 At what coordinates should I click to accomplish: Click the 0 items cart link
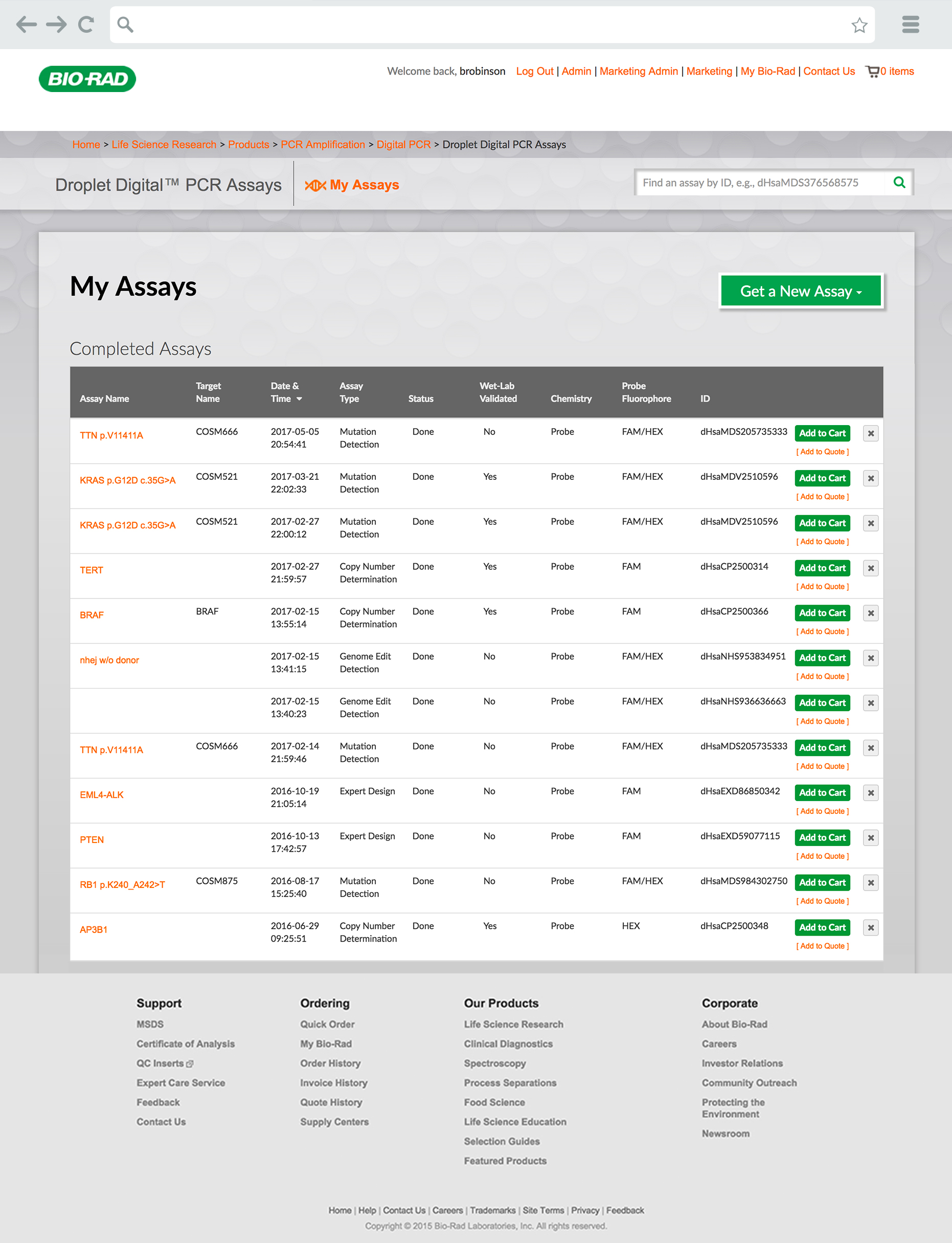[896, 72]
